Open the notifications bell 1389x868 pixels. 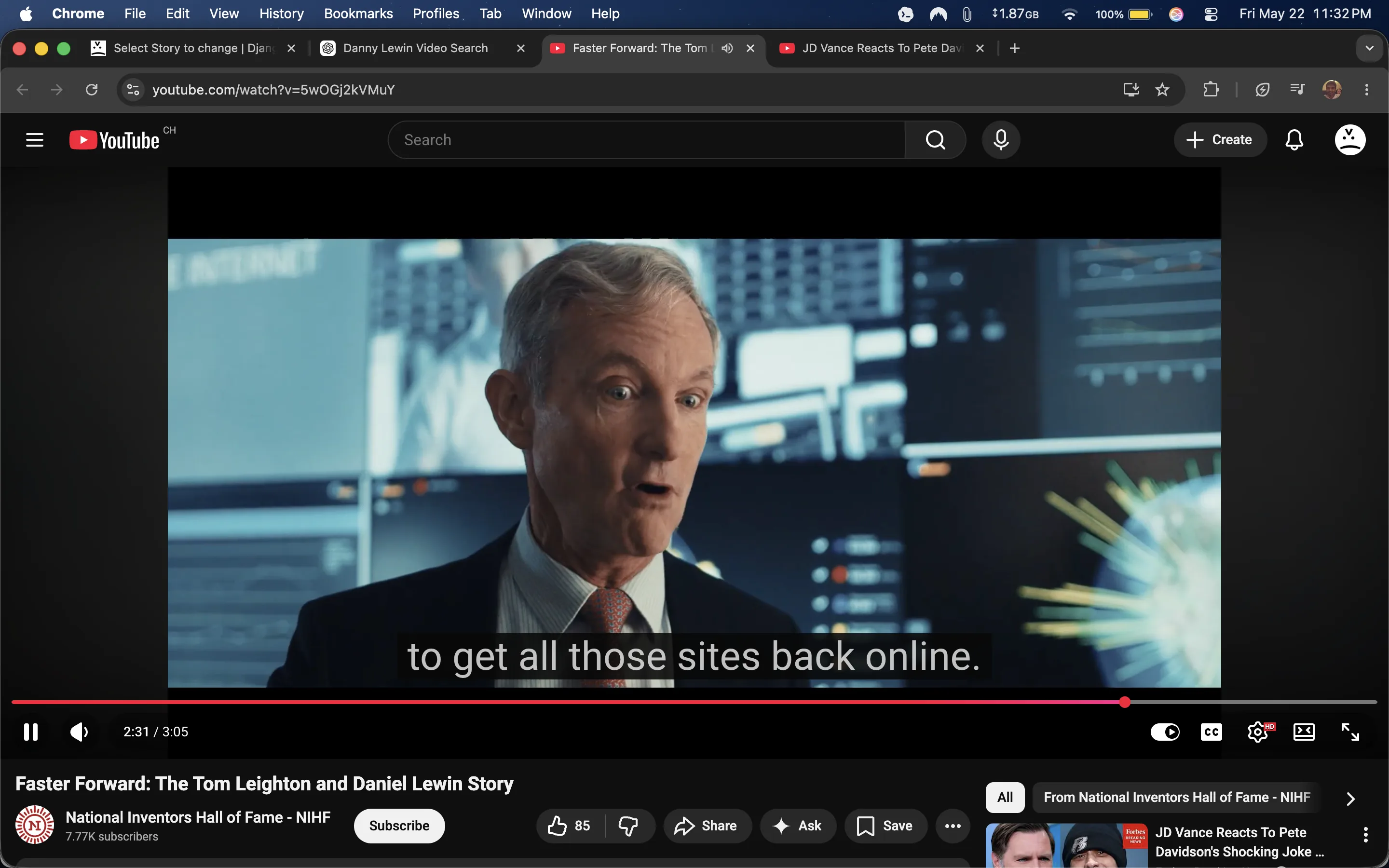1294,139
